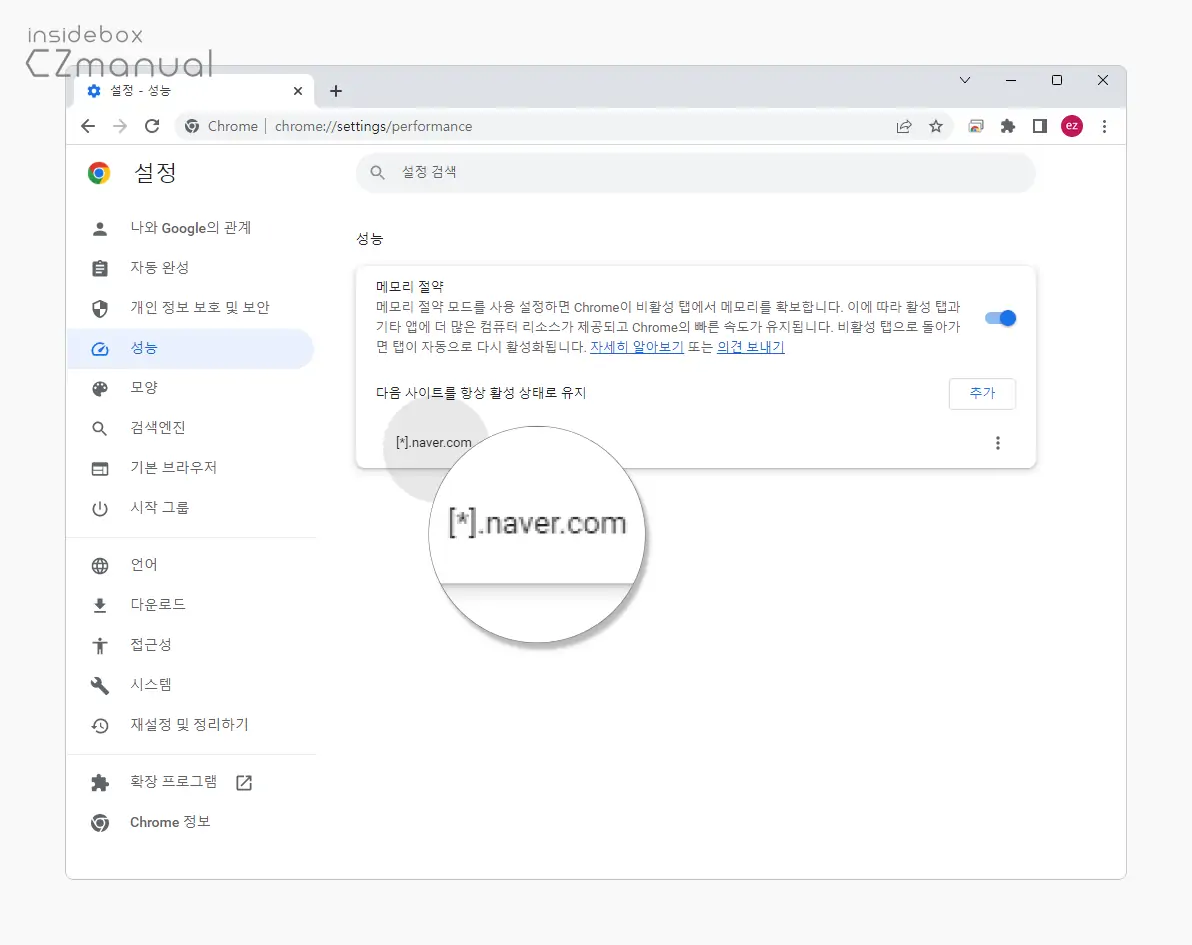Screen dimensions: 1192x945
Task: Open 다운로드 settings
Action: click(190, 604)
